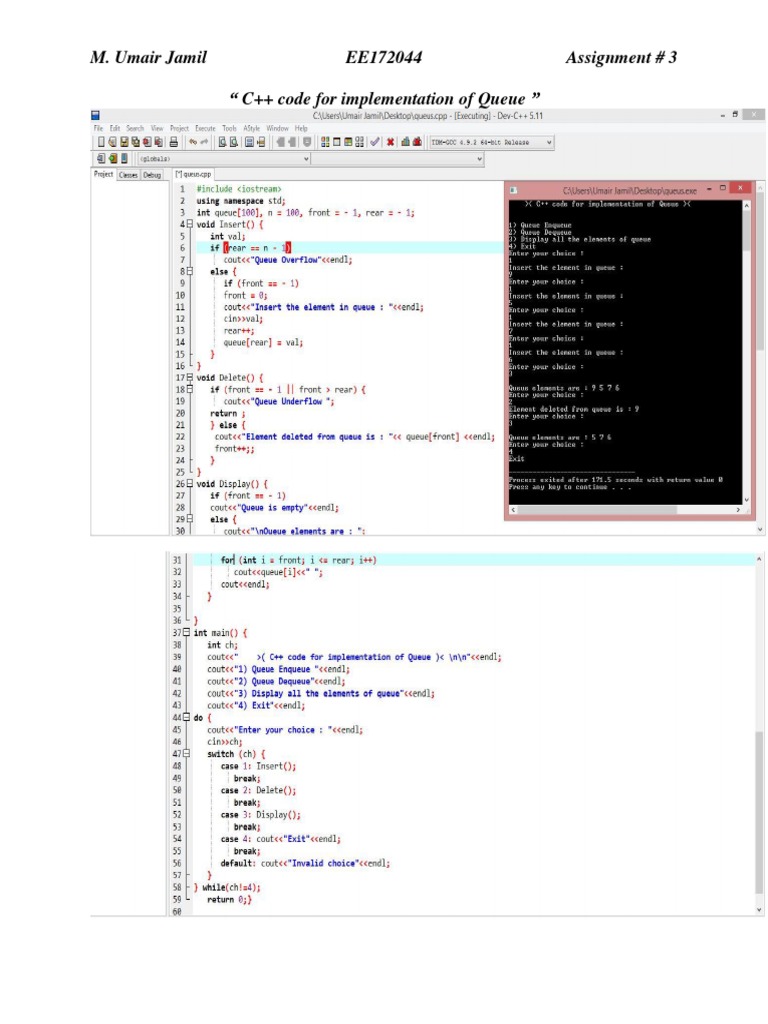Viewport: 768px width, 1024px height.
Task: Open the empty function list dropdown
Action: click(397, 159)
